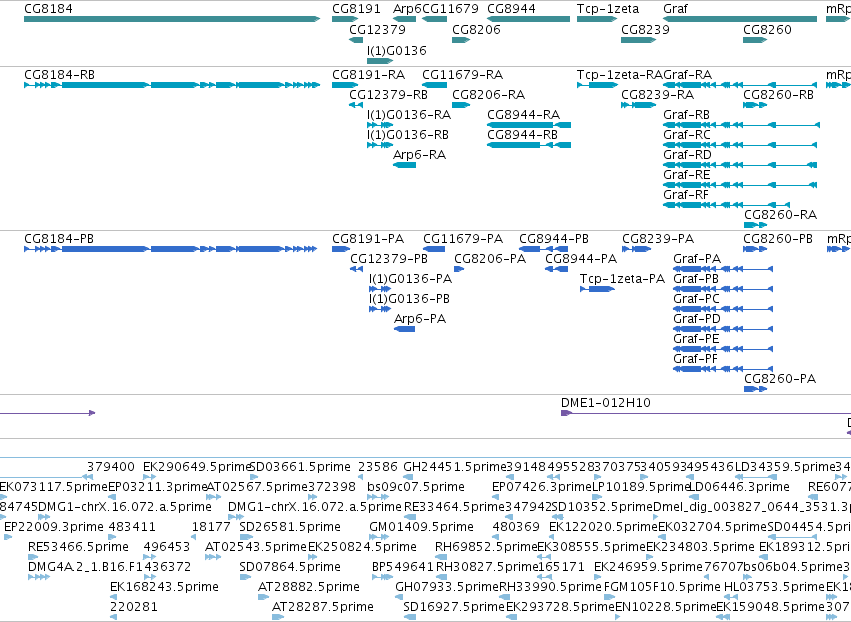851x622 pixels.
Task: Select the Graf-RE transcript label
Action: 687,175
